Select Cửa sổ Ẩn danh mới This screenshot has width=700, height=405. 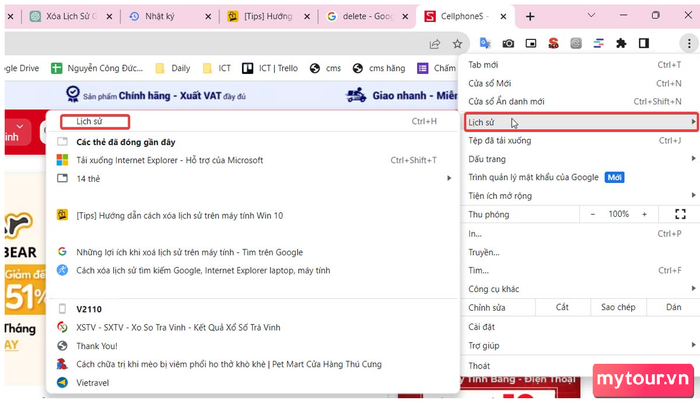[579, 102]
